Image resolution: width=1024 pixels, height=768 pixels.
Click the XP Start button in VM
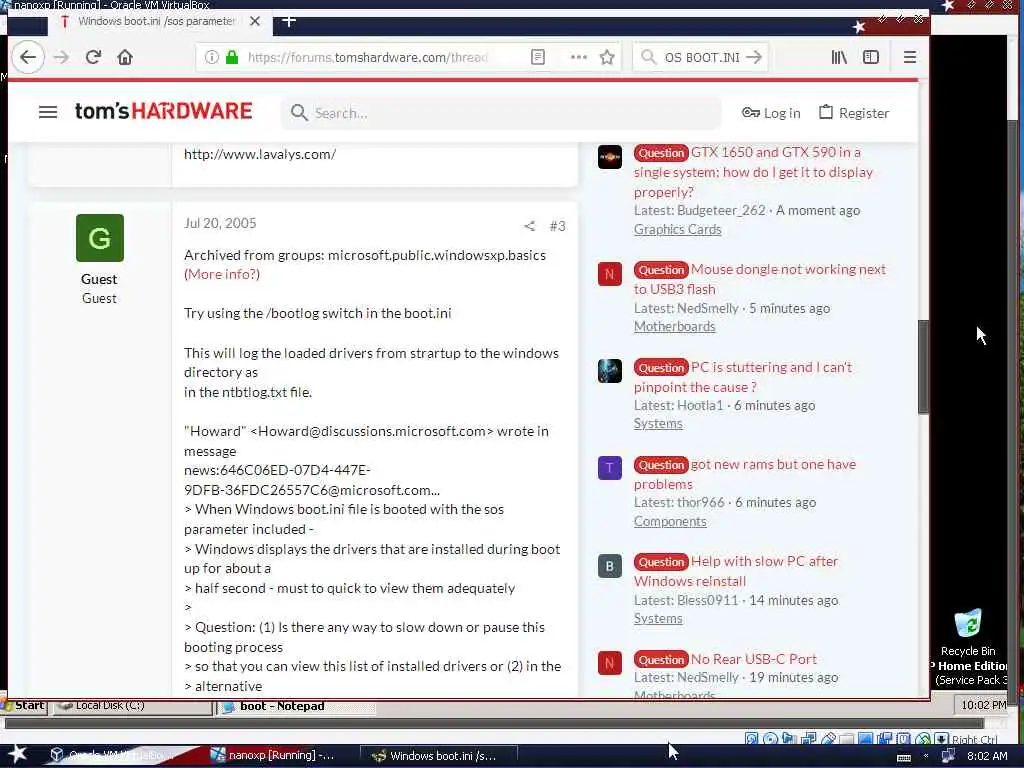point(24,706)
